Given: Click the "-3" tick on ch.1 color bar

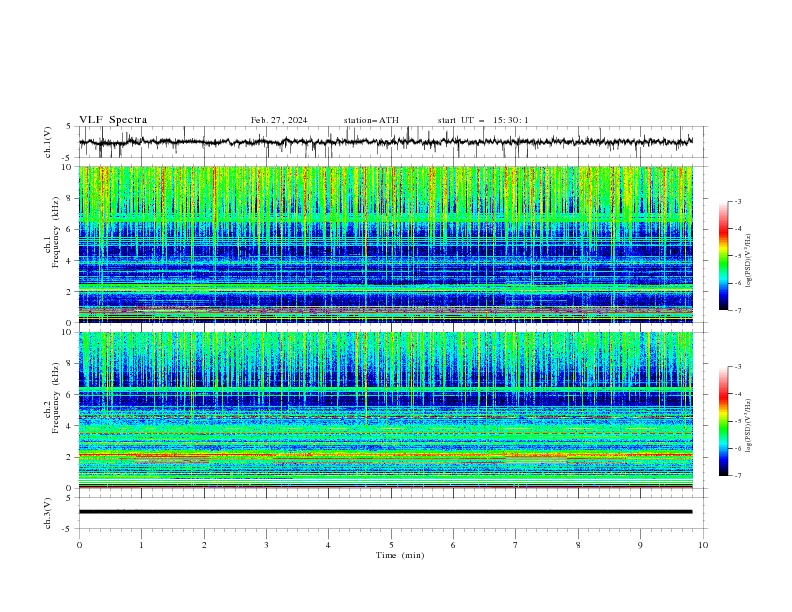Looking at the screenshot, I should tap(738, 201).
